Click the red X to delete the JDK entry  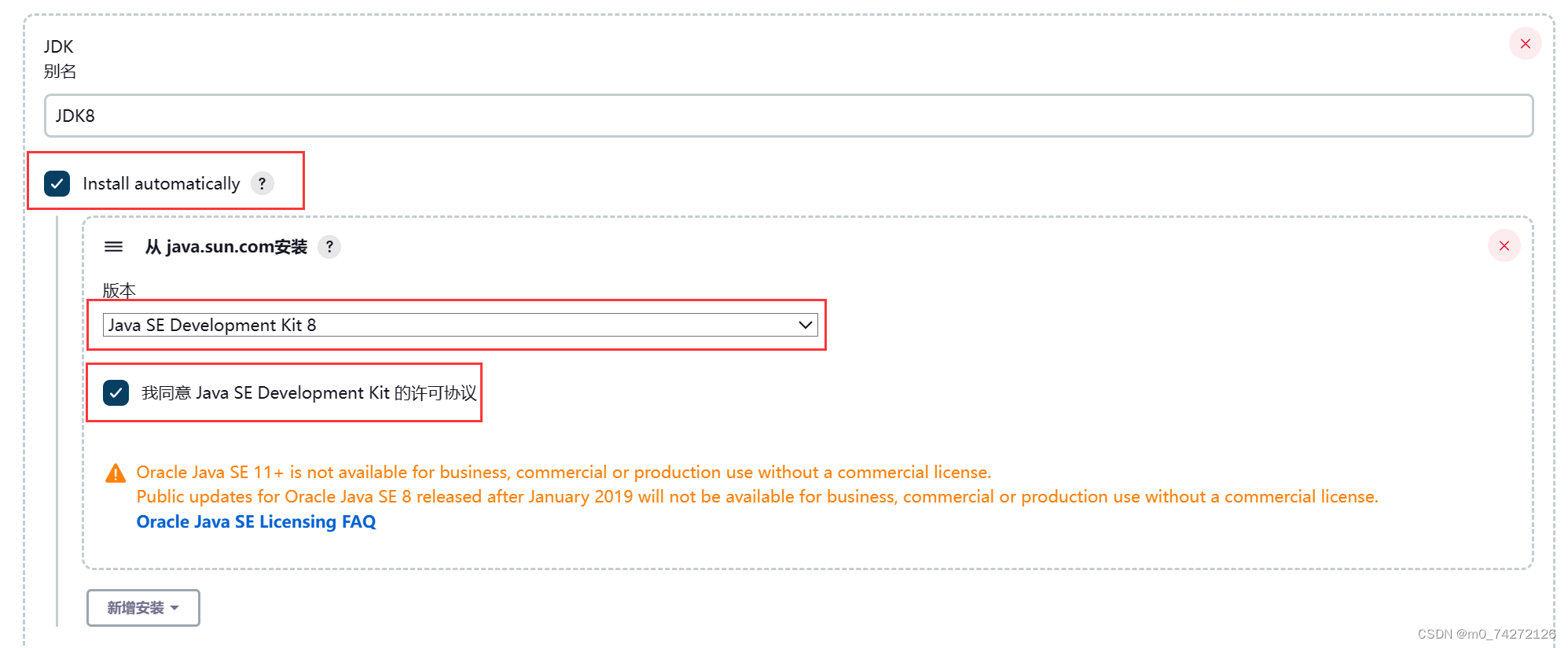coord(1525,44)
